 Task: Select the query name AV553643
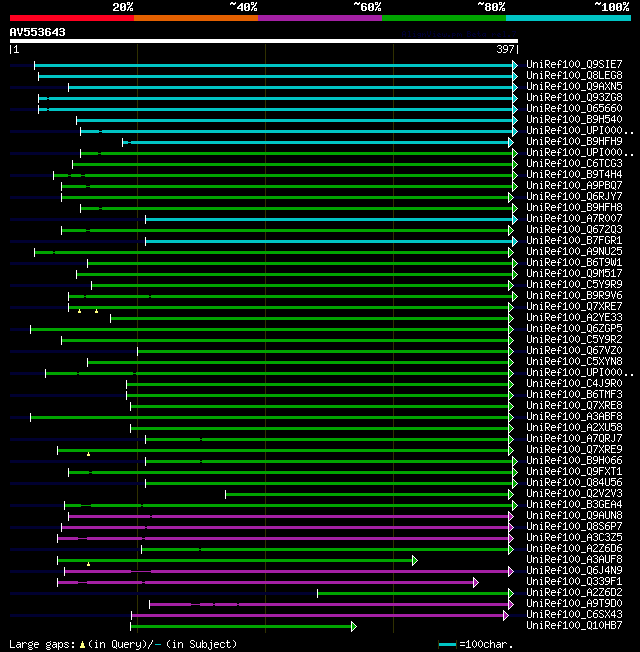(x=37, y=32)
